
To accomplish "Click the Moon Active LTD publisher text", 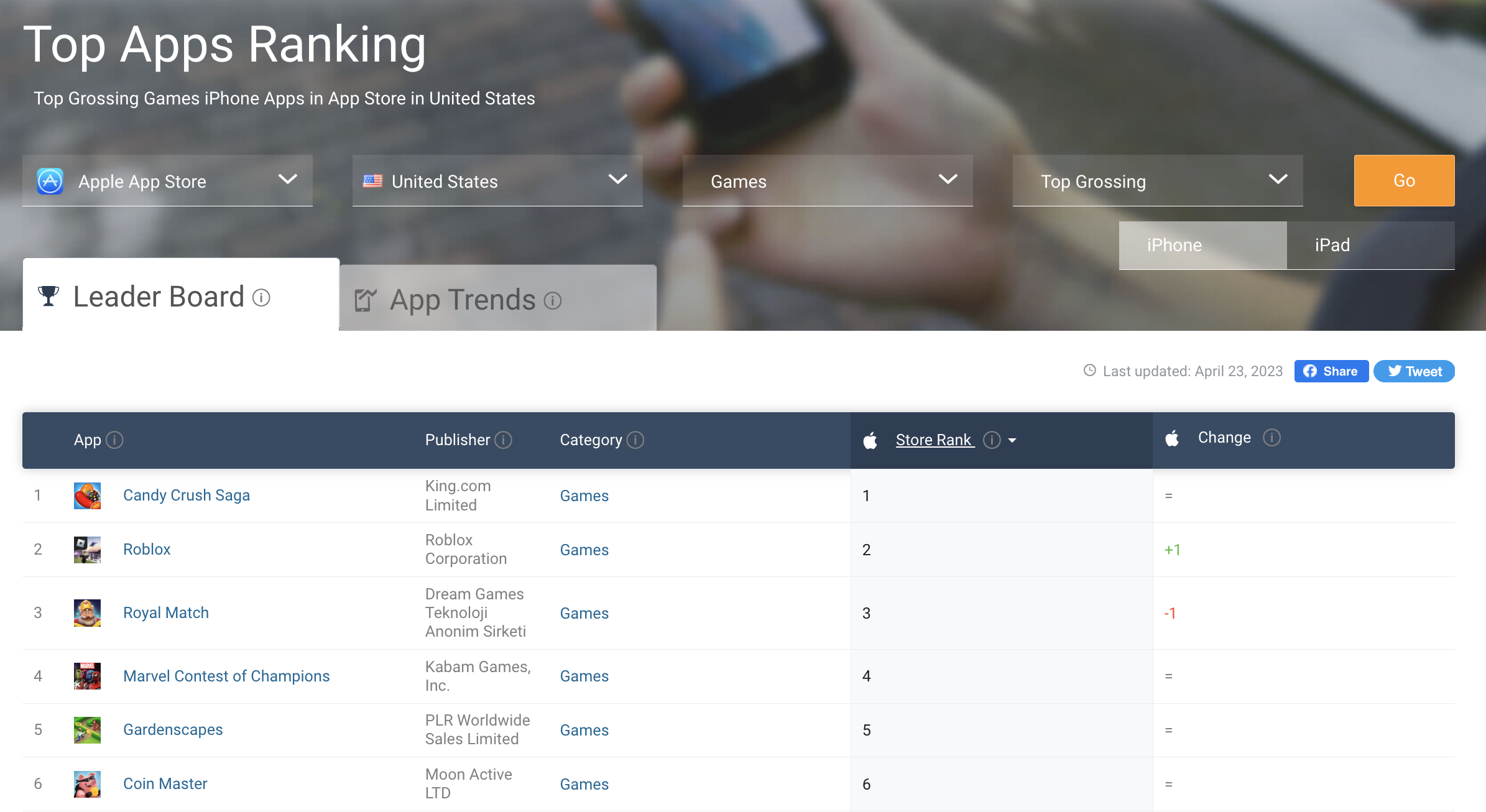I will [x=469, y=784].
